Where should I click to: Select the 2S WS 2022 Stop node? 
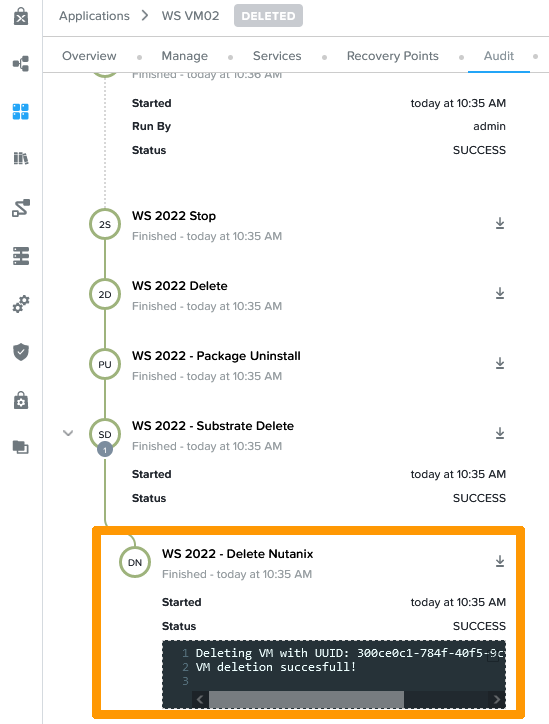point(105,224)
